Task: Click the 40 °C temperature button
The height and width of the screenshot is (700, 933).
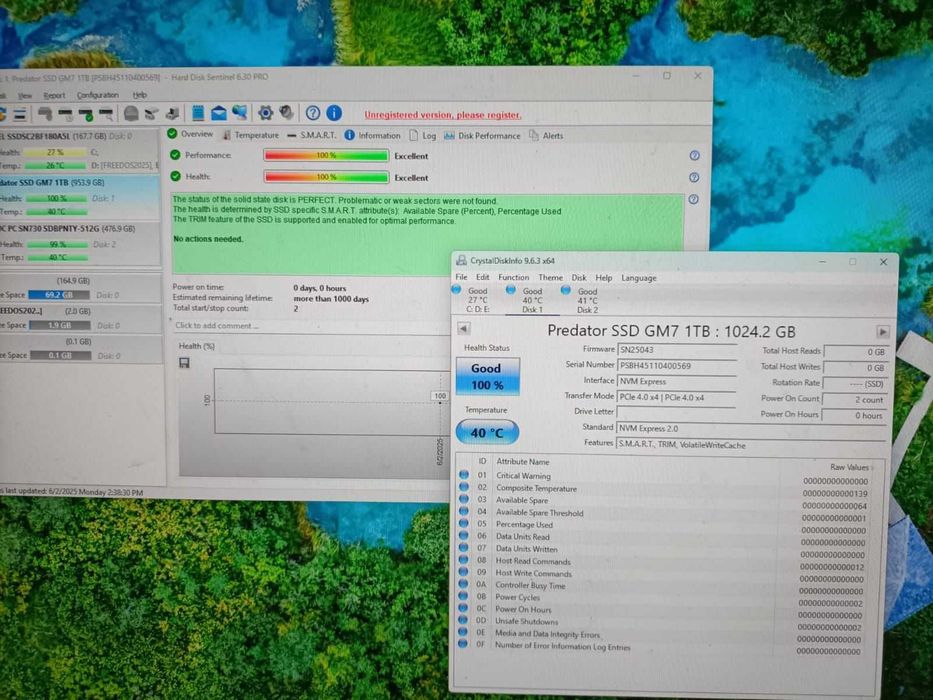Action: click(487, 433)
